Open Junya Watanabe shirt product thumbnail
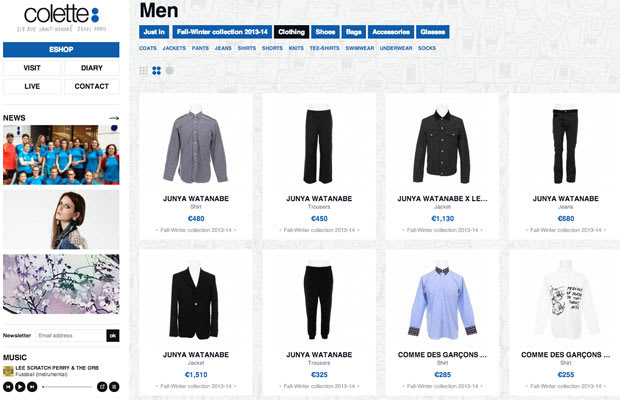This screenshot has height=400, width=620. [x=196, y=147]
